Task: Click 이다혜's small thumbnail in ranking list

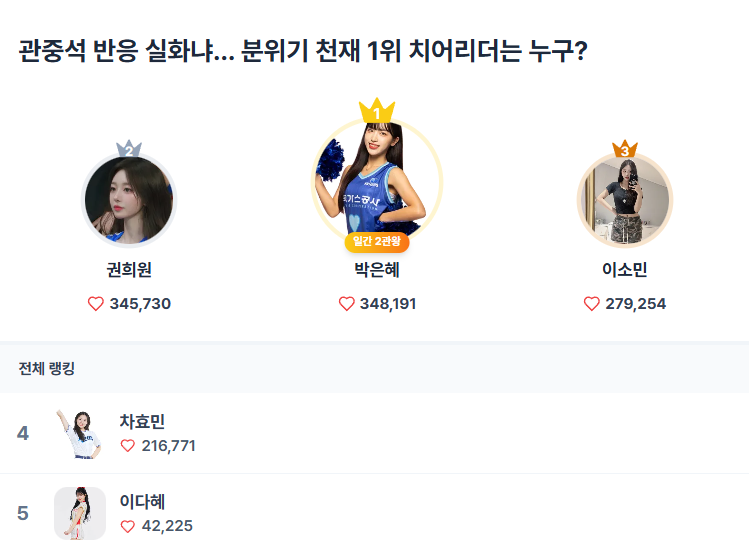Action: click(x=80, y=514)
